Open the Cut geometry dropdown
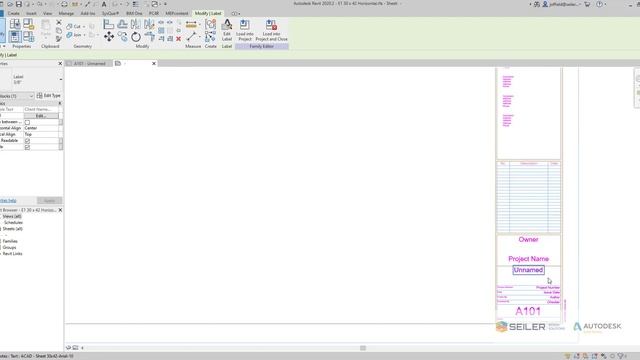This screenshot has height=360, width=640. 84,27
